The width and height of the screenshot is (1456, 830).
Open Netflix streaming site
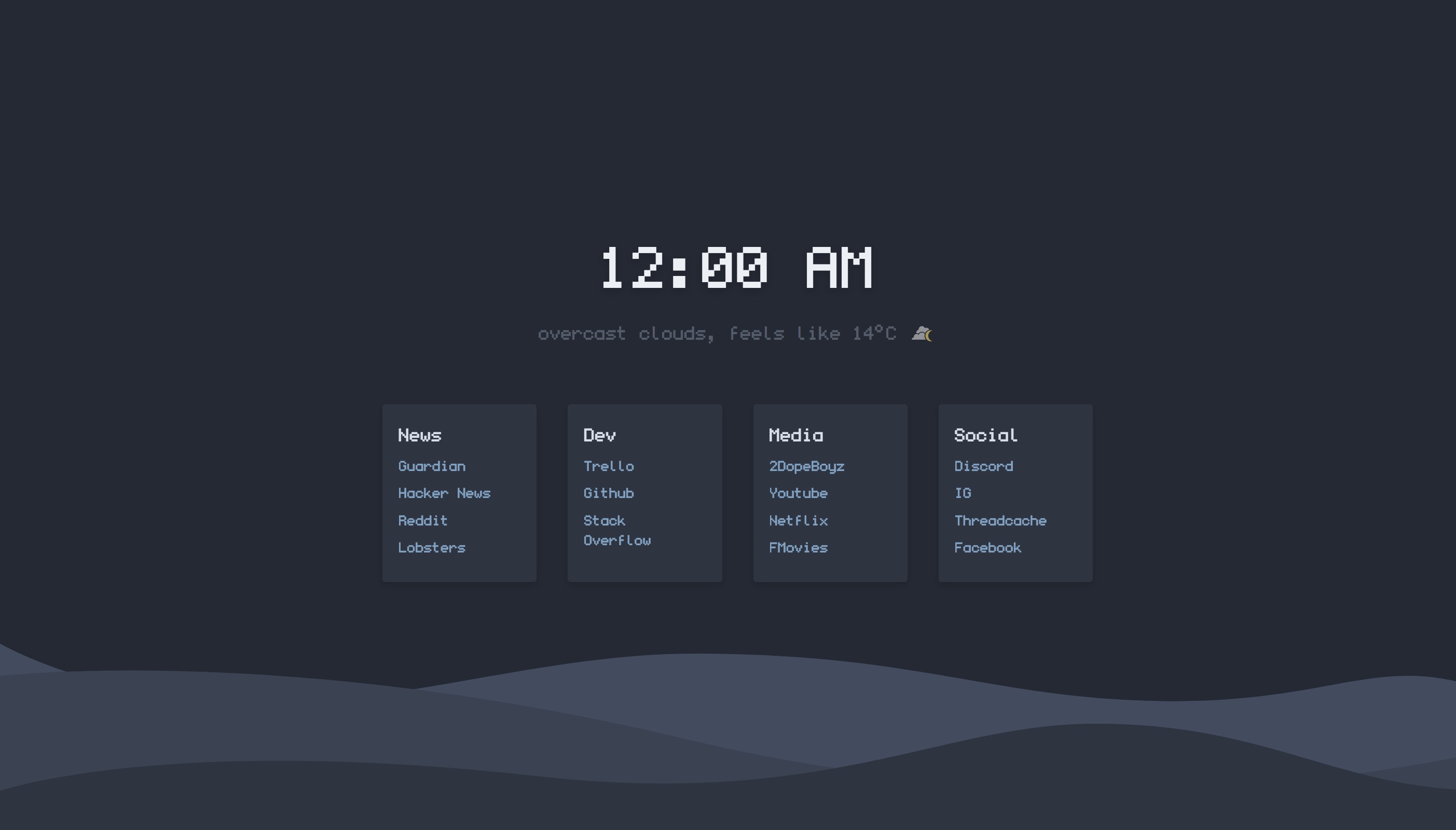tap(798, 520)
